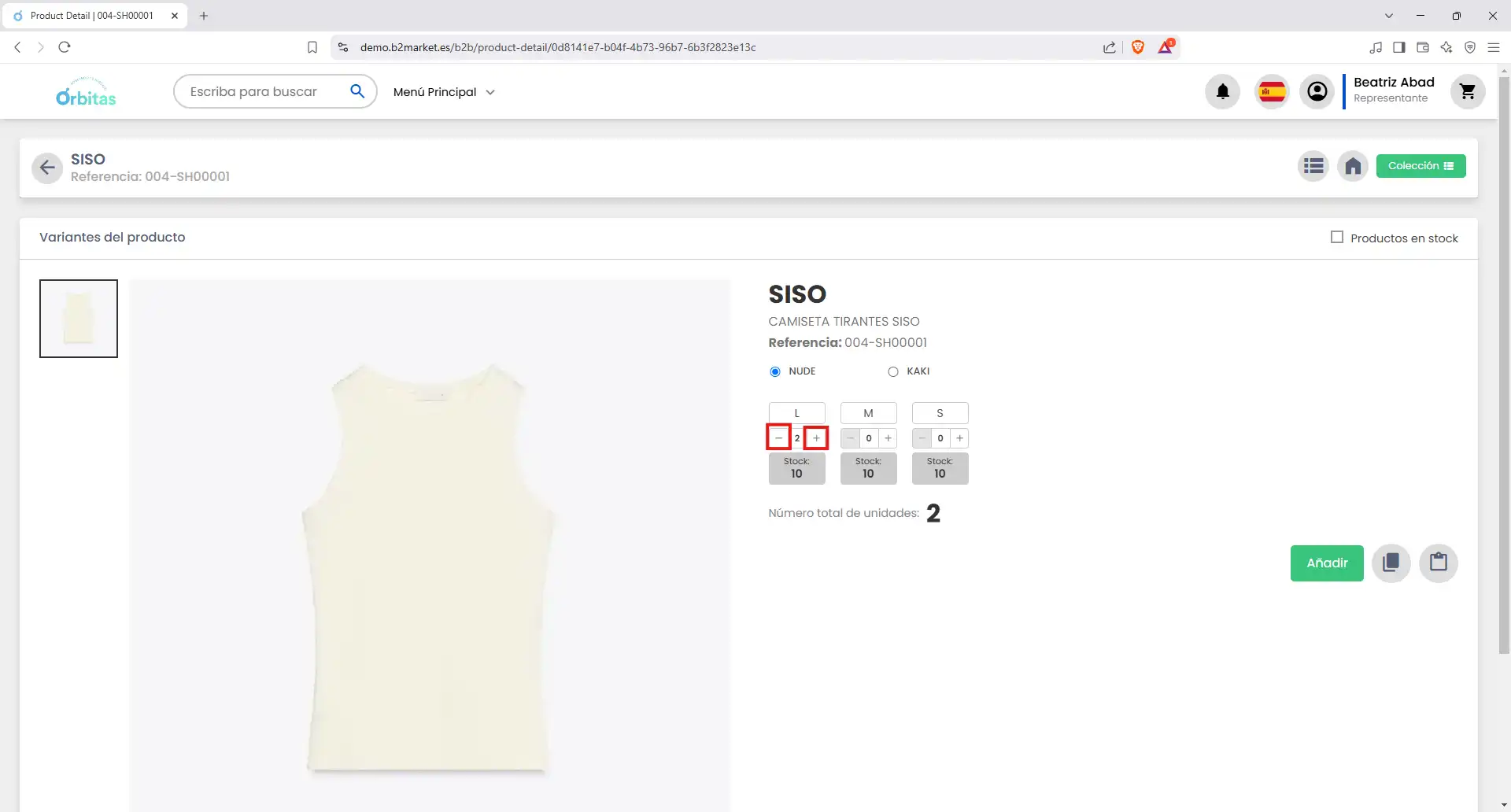Switch to the Product Detail browser tab
The image size is (1511, 812).
click(91, 16)
